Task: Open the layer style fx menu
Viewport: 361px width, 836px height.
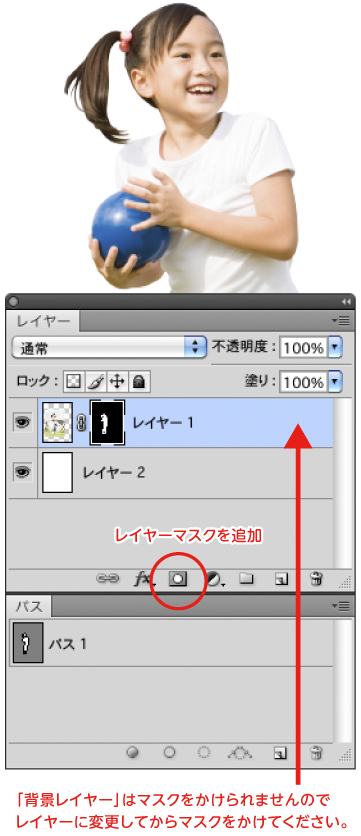Action: 143,579
